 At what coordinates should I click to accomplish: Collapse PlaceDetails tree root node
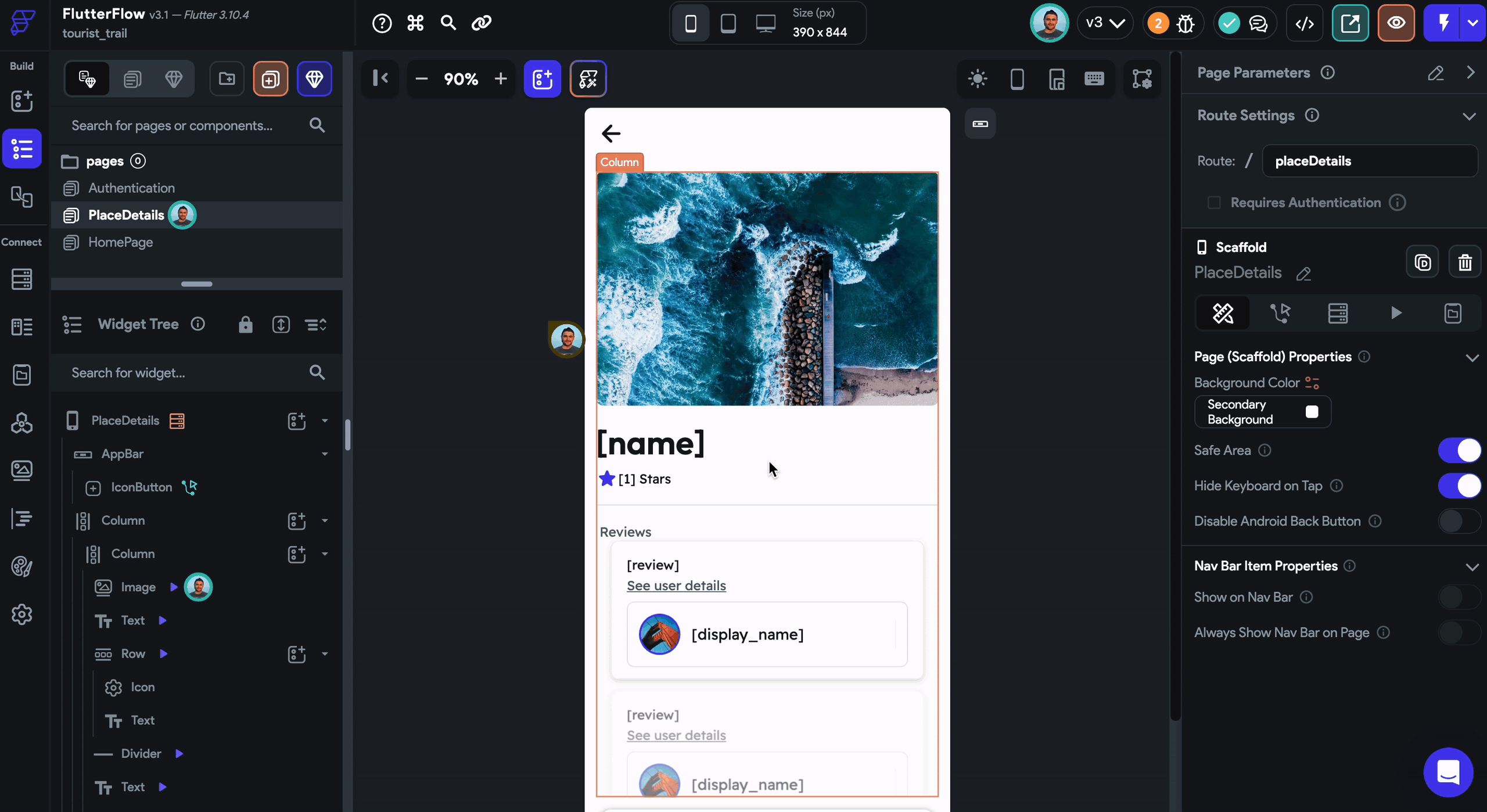325,421
